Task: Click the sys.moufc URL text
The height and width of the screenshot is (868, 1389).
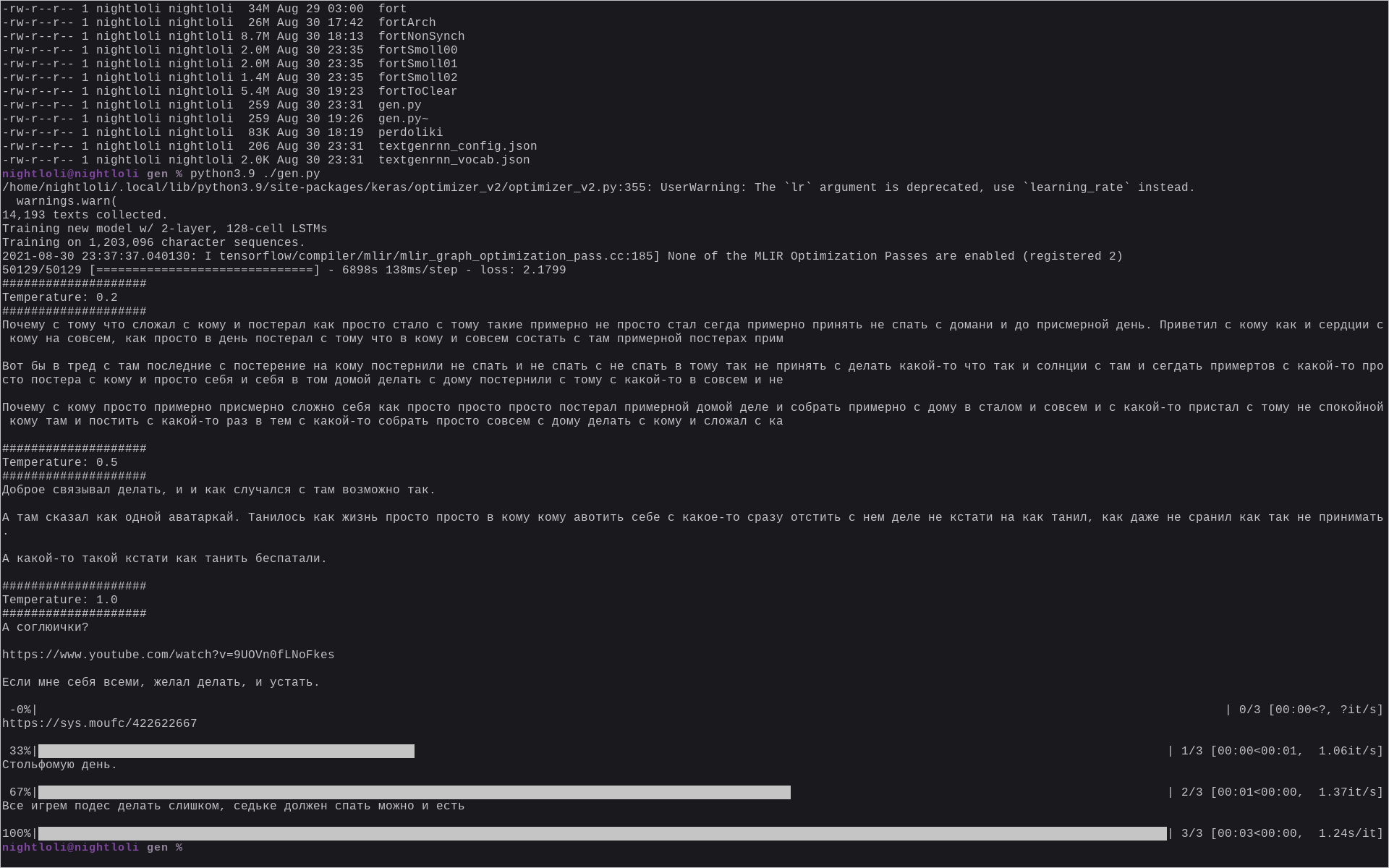Action: 99,723
